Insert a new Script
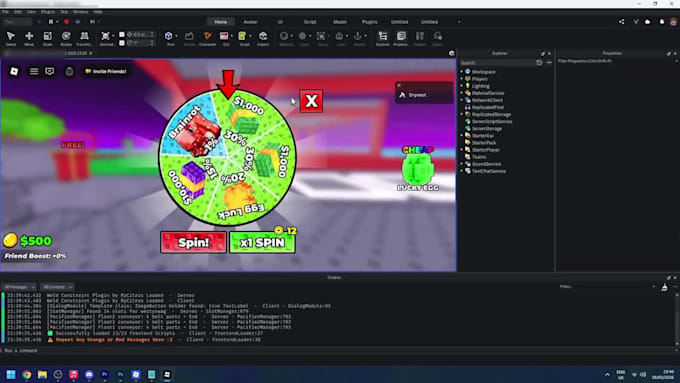680x383 pixels. 242,36
